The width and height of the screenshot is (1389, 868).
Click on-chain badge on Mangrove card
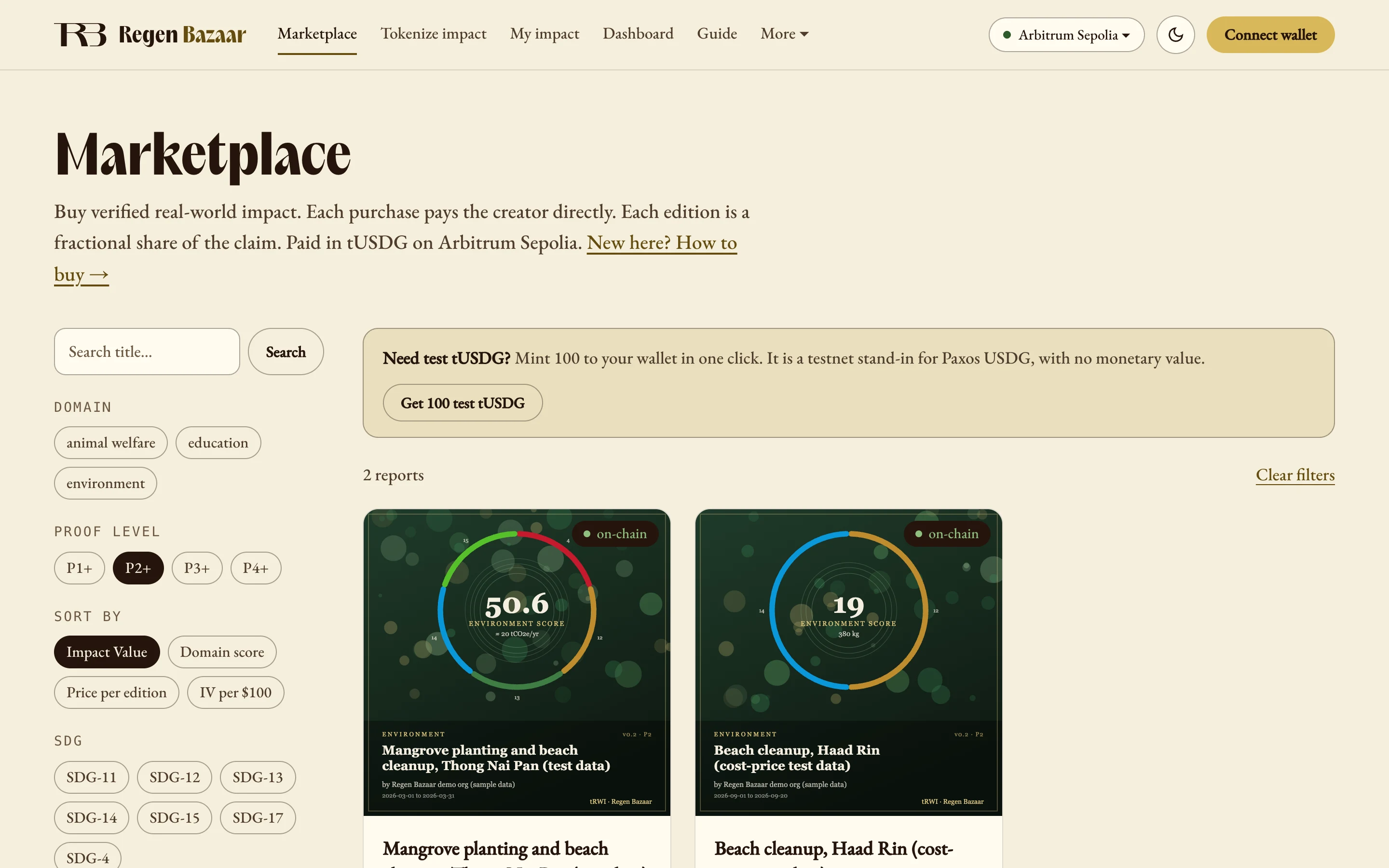(x=615, y=534)
